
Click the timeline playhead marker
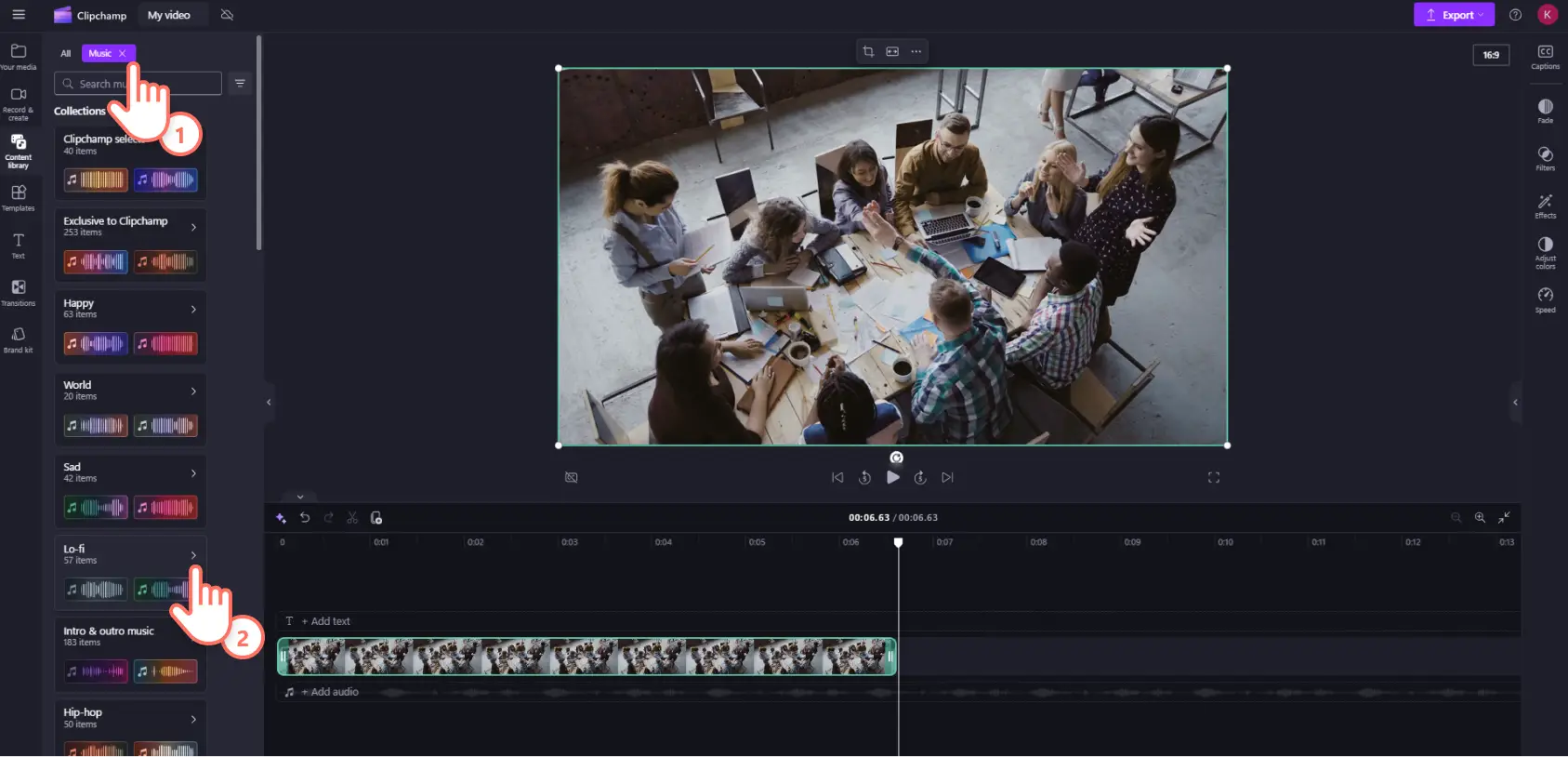point(898,542)
